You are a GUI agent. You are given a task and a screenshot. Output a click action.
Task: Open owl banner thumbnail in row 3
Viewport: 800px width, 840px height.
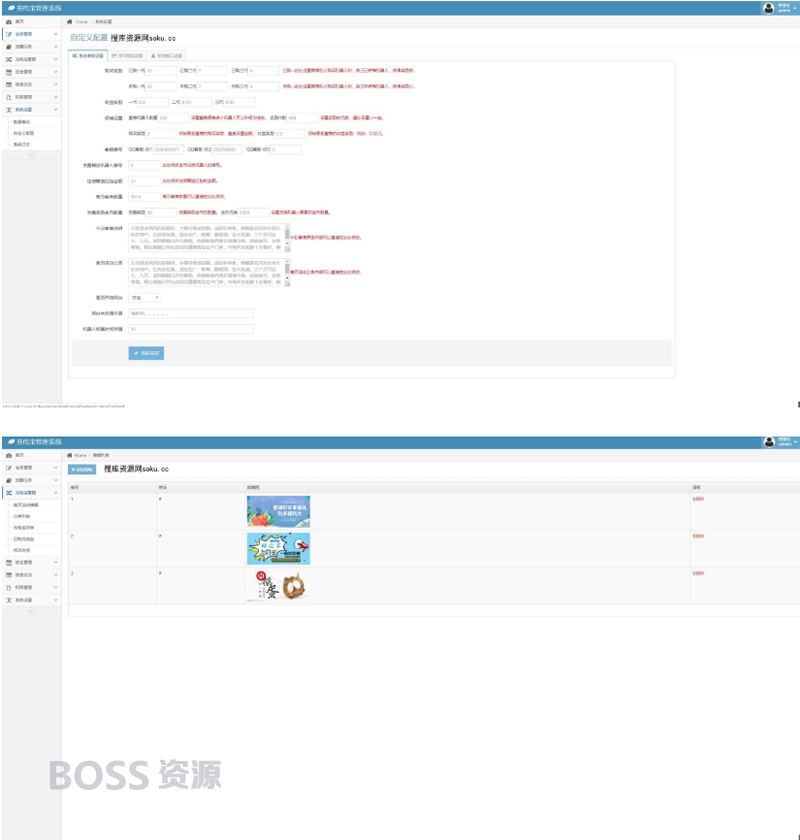point(278,586)
